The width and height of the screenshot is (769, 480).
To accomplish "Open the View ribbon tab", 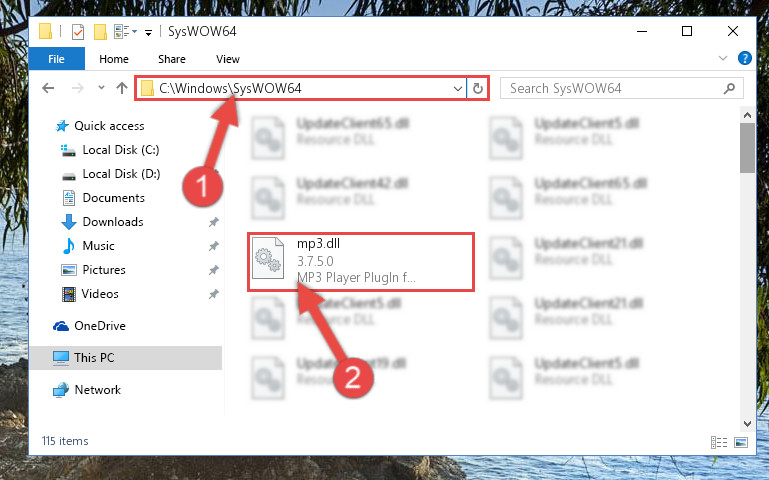I will (228, 59).
